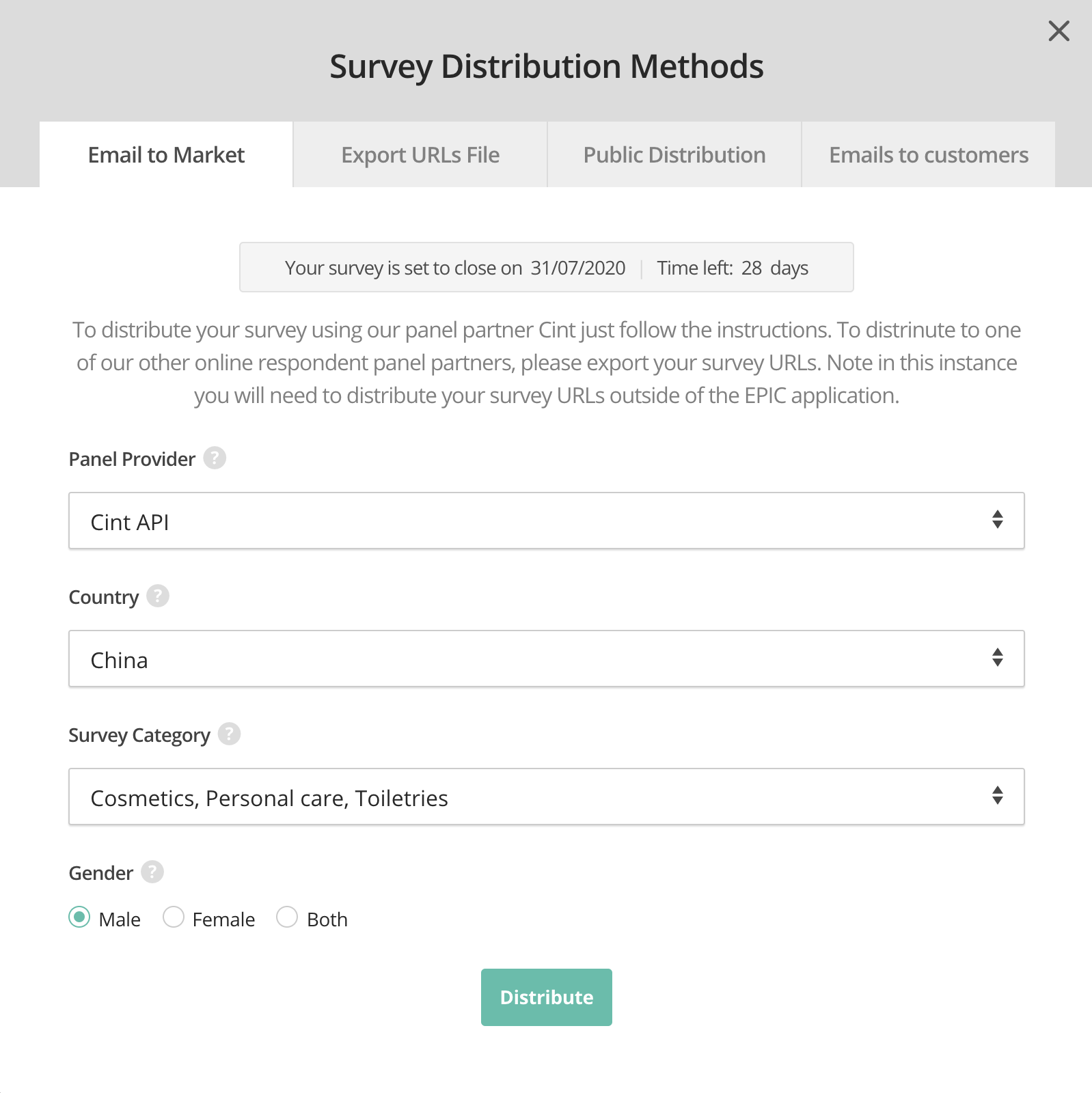
Task: Select Both for gender
Action: [x=287, y=917]
